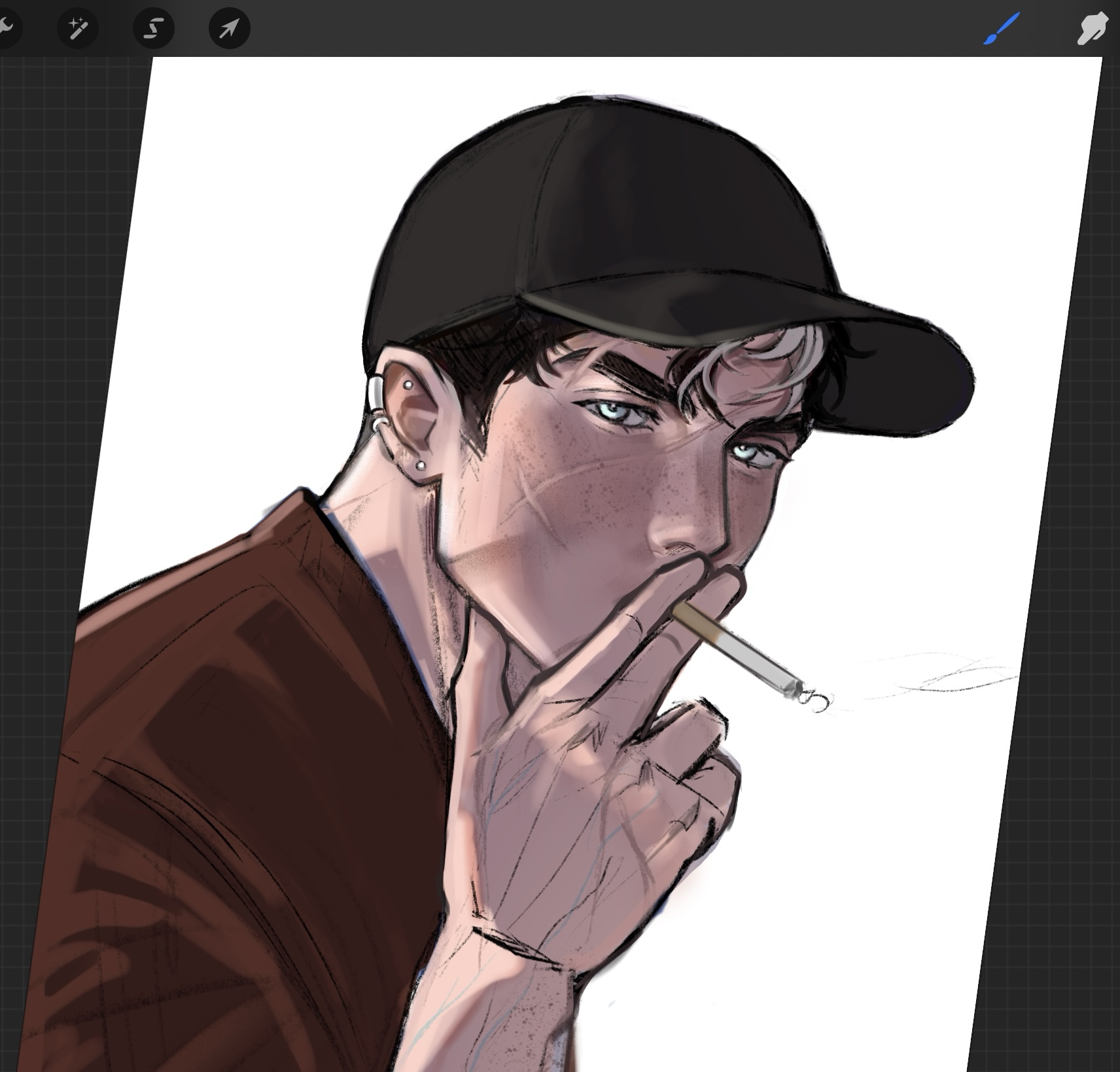Activate the Transform arrow tool
Screen dimensions: 1120x1072
(x=229, y=28)
